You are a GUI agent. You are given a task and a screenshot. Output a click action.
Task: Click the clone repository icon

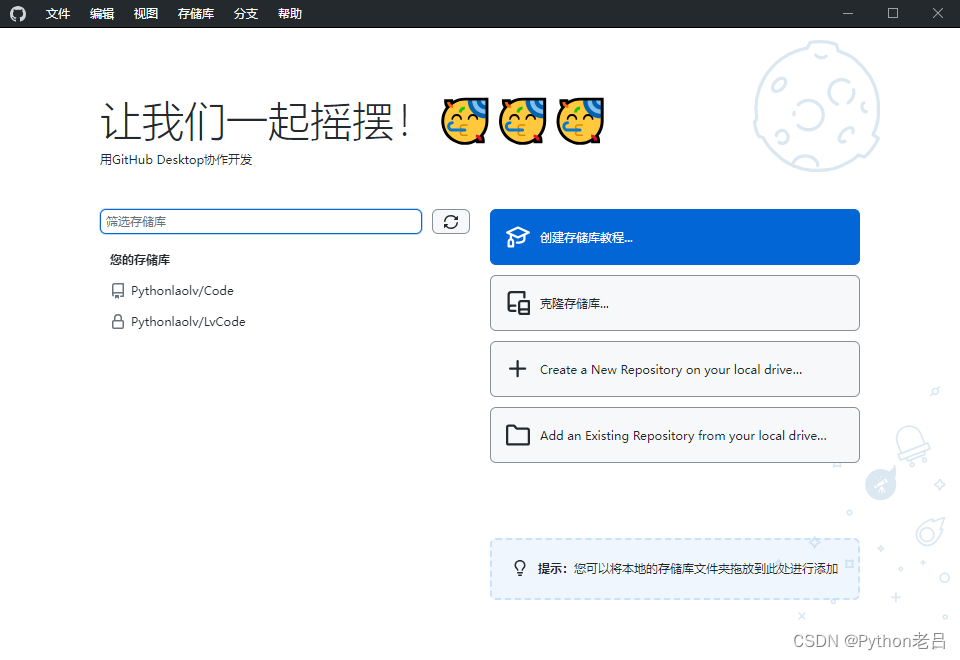point(517,302)
